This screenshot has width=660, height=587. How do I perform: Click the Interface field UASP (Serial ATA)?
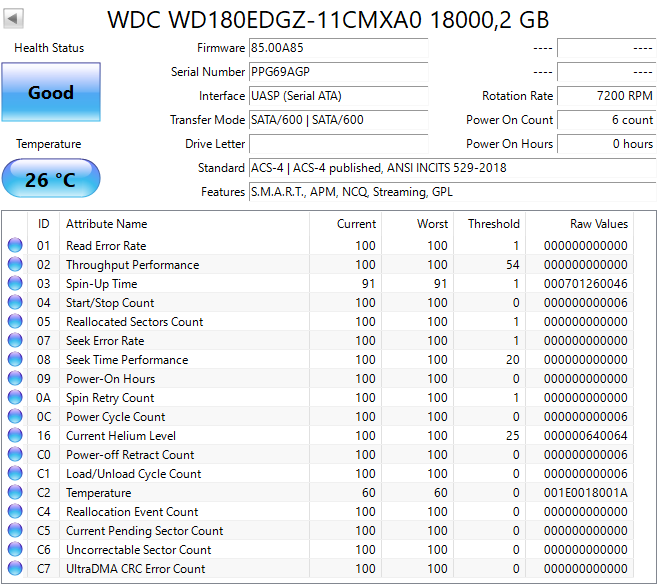pos(338,96)
